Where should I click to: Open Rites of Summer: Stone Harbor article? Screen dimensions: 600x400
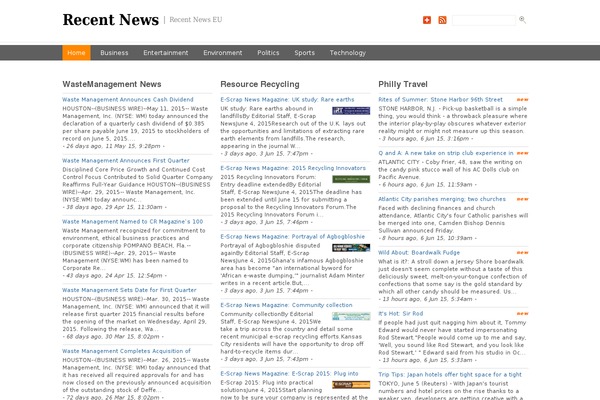(x=440, y=100)
